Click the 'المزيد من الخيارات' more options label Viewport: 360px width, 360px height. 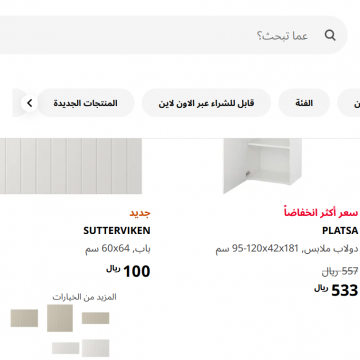[84, 297]
